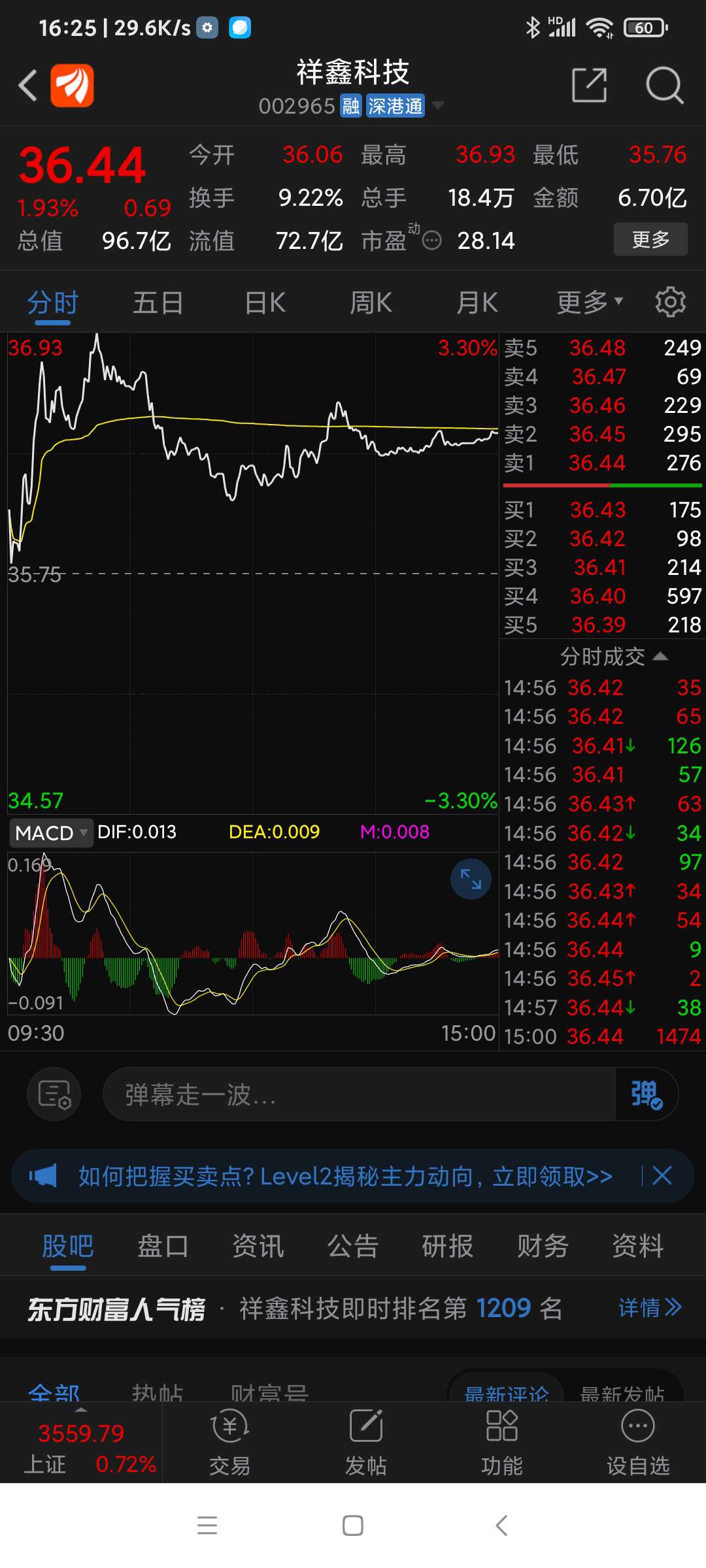Open the 更多 chart period dropdown
The width and height of the screenshot is (706, 1568).
[x=590, y=302]
